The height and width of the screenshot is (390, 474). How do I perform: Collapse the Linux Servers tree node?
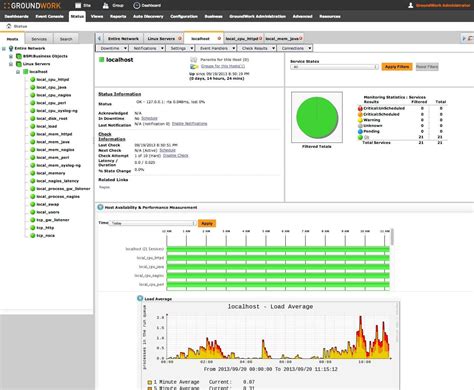[11, 64]
